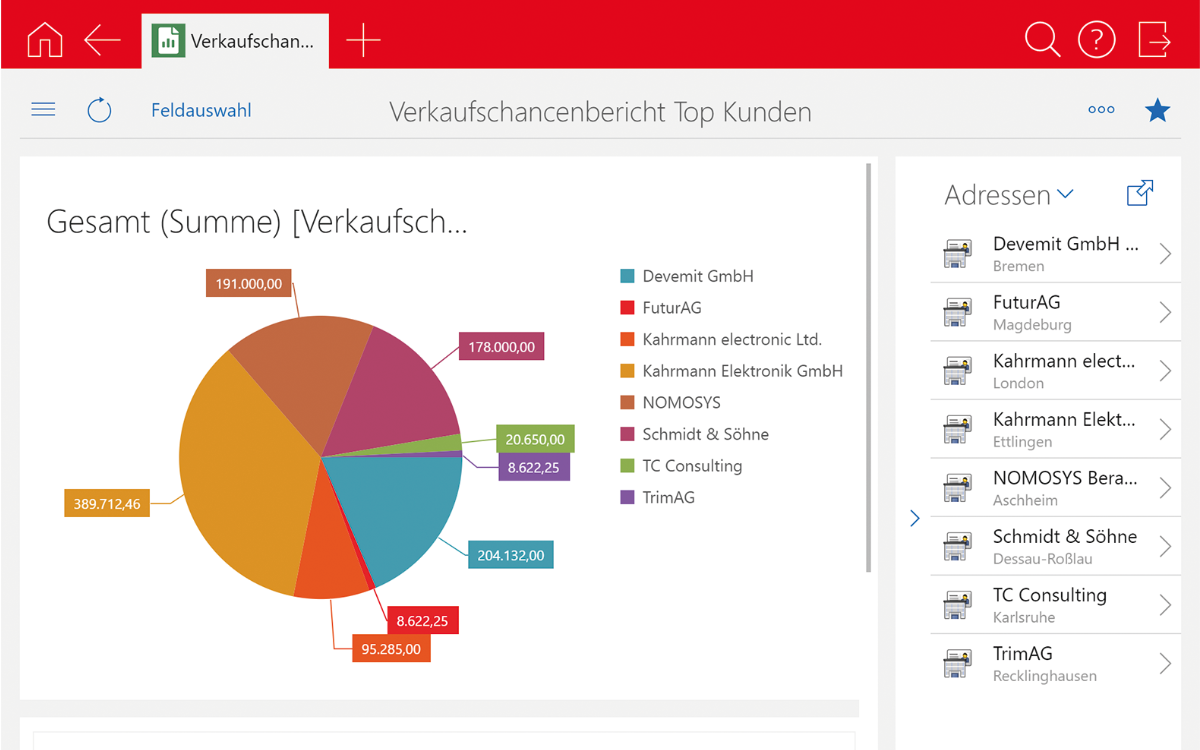This screenshot has height=750, width=1200.
Task: Mark report as favorite with star
Action: pyautogui.click(x=1157, y=110)
